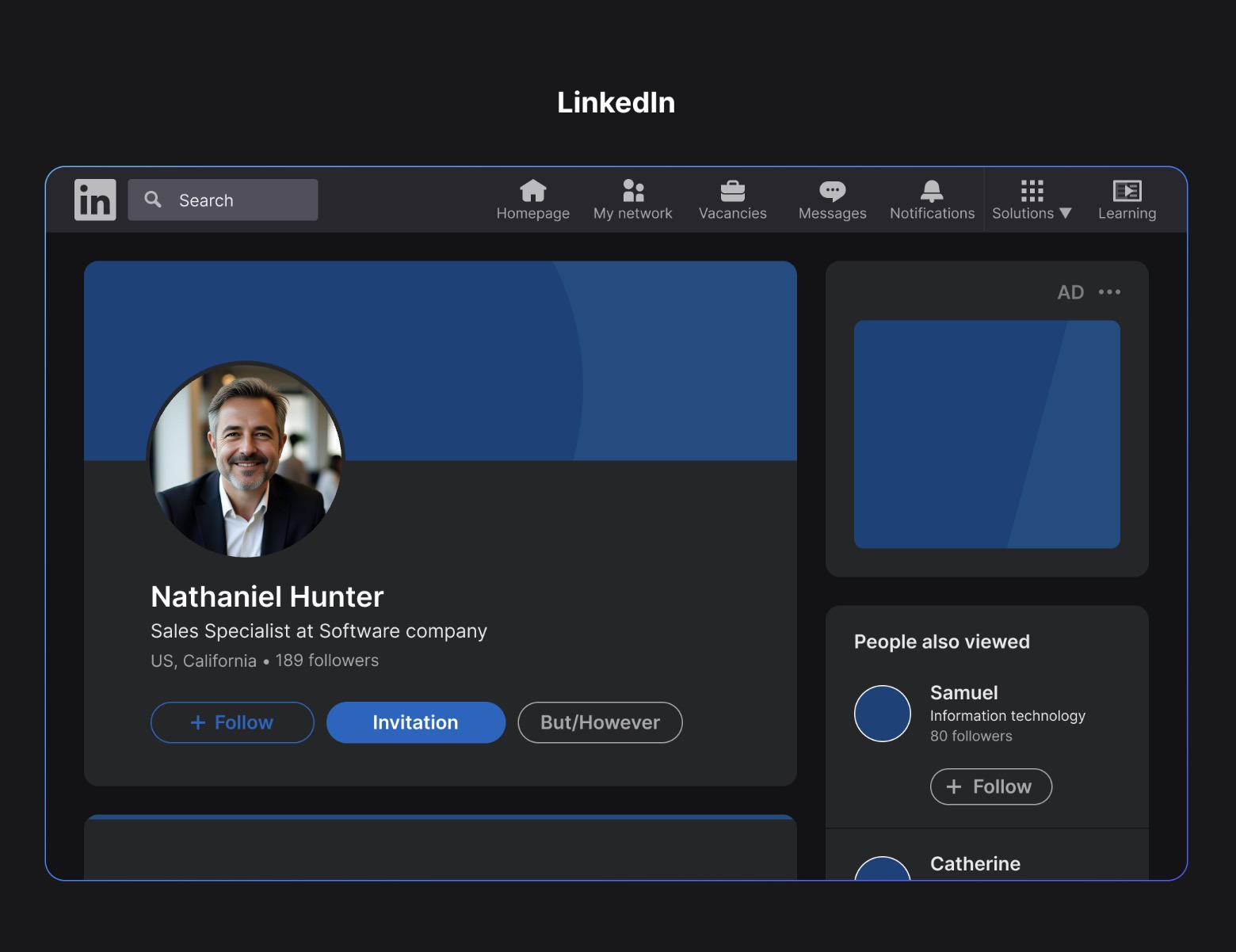View Nathaniel Hunter's profile photo
Viewport: 1236px width, 952px height.
246,459
